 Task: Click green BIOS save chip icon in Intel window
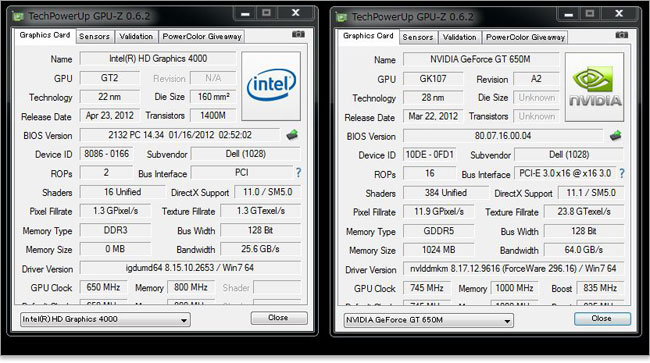point(292,135)
